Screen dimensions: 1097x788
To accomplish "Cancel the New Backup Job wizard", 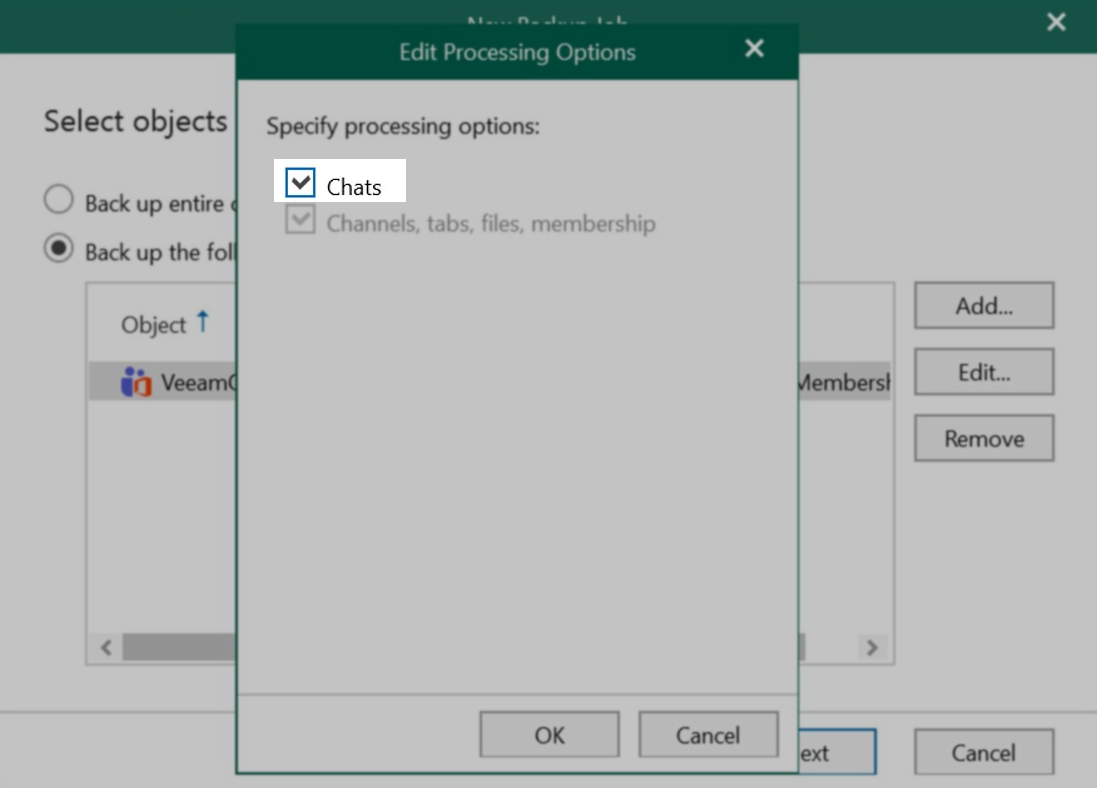I will pyautogui.click(x=984, y=752).
